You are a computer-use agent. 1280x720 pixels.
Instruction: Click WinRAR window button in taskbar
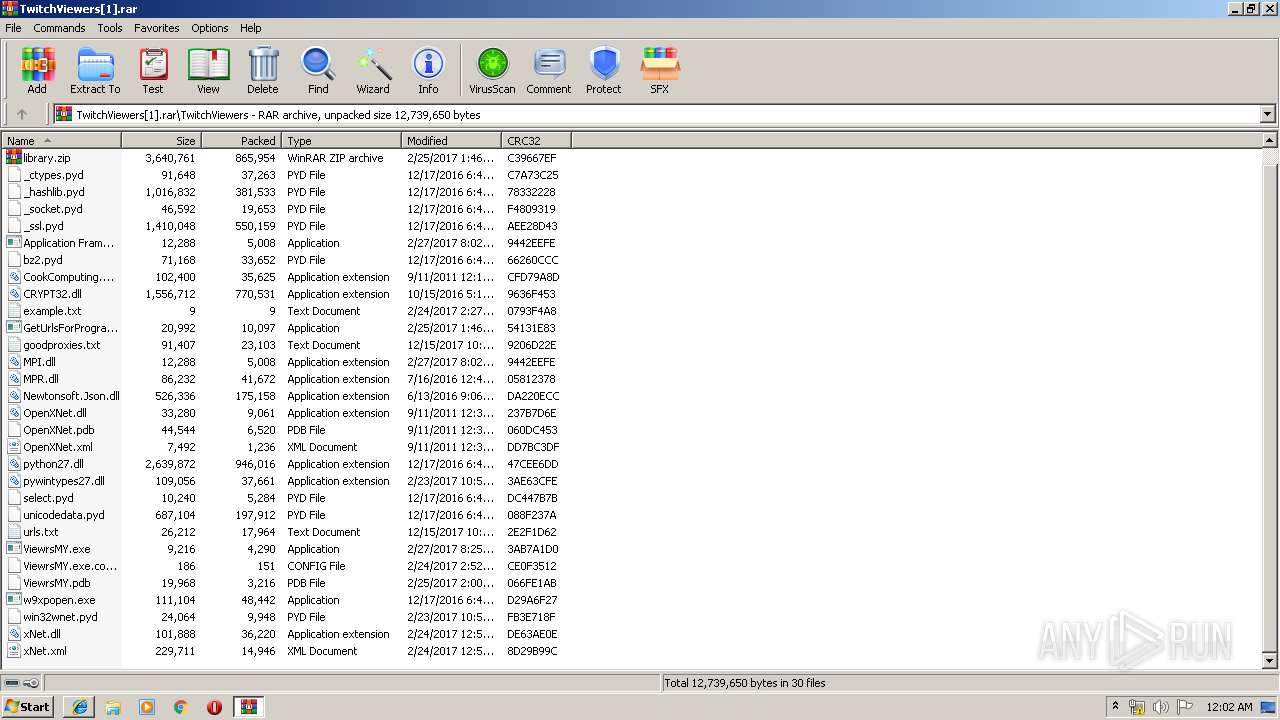click(249, 707)
